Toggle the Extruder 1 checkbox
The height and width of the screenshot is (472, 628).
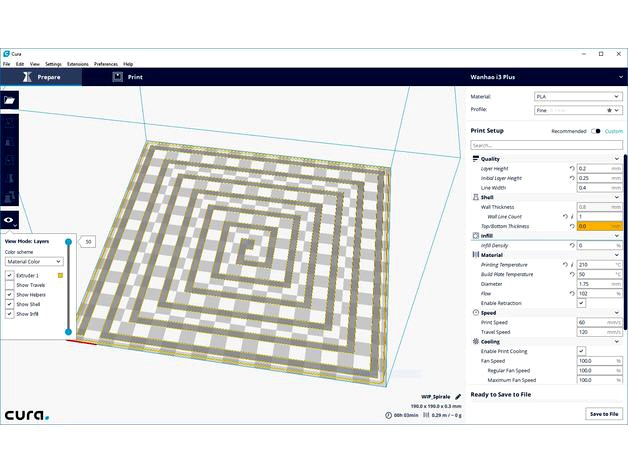tap(10, 275)
